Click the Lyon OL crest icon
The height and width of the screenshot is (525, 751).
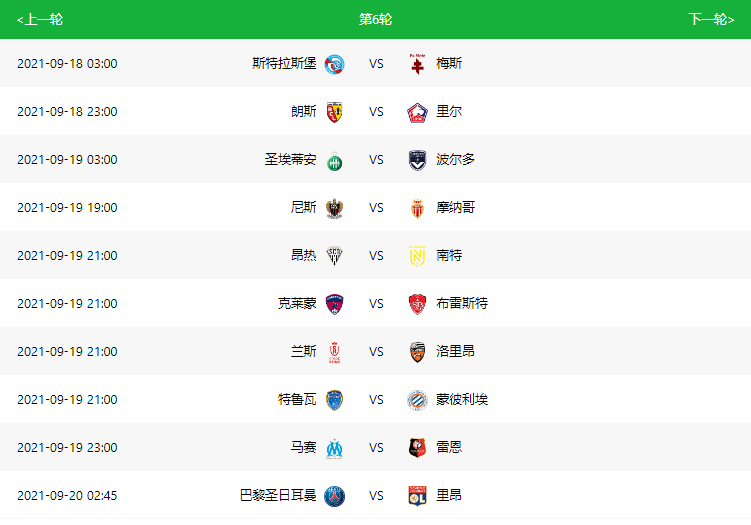coord(417,495)
